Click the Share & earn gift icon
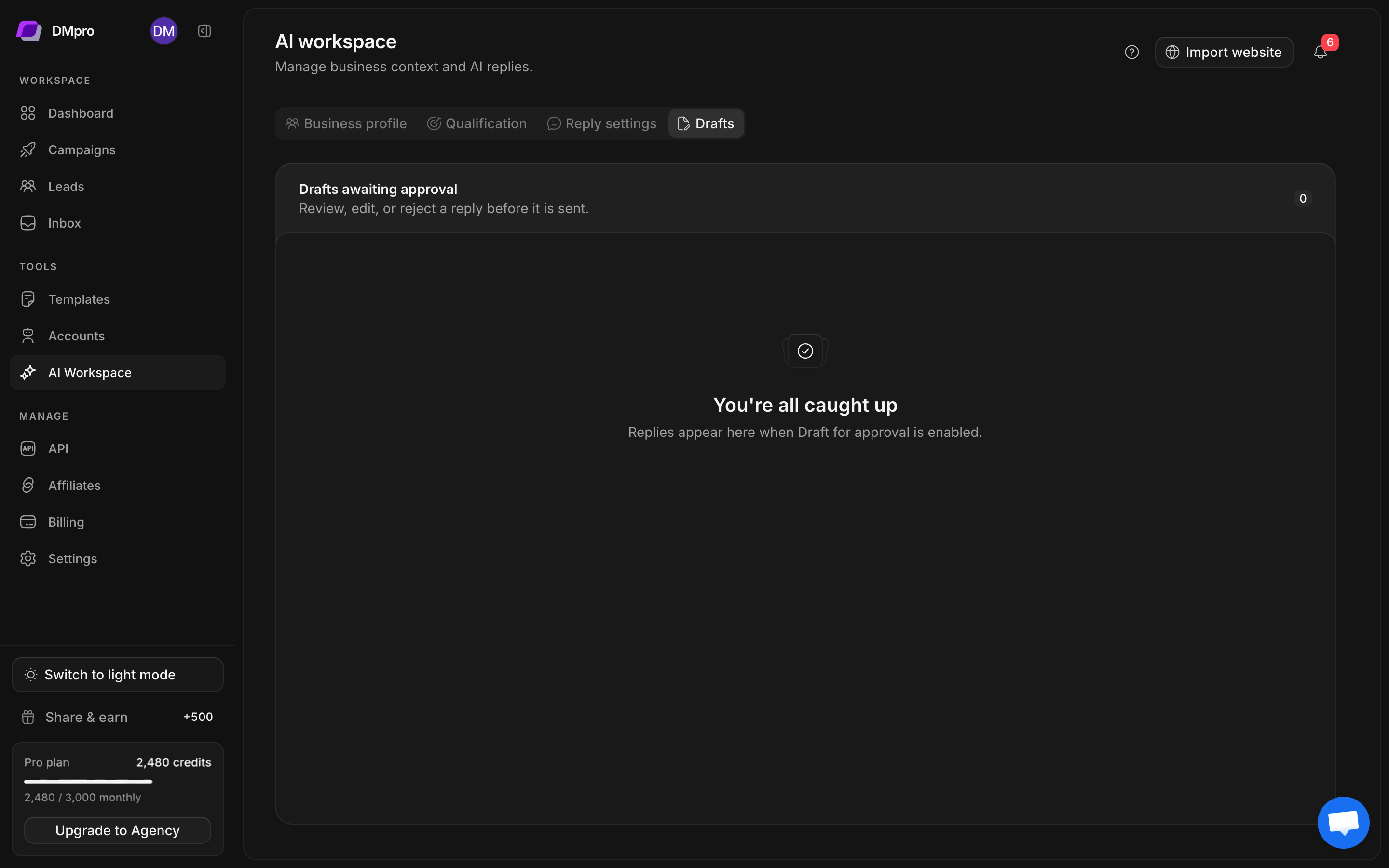This screenshot has width=1389, height=868. coord(27,717)
